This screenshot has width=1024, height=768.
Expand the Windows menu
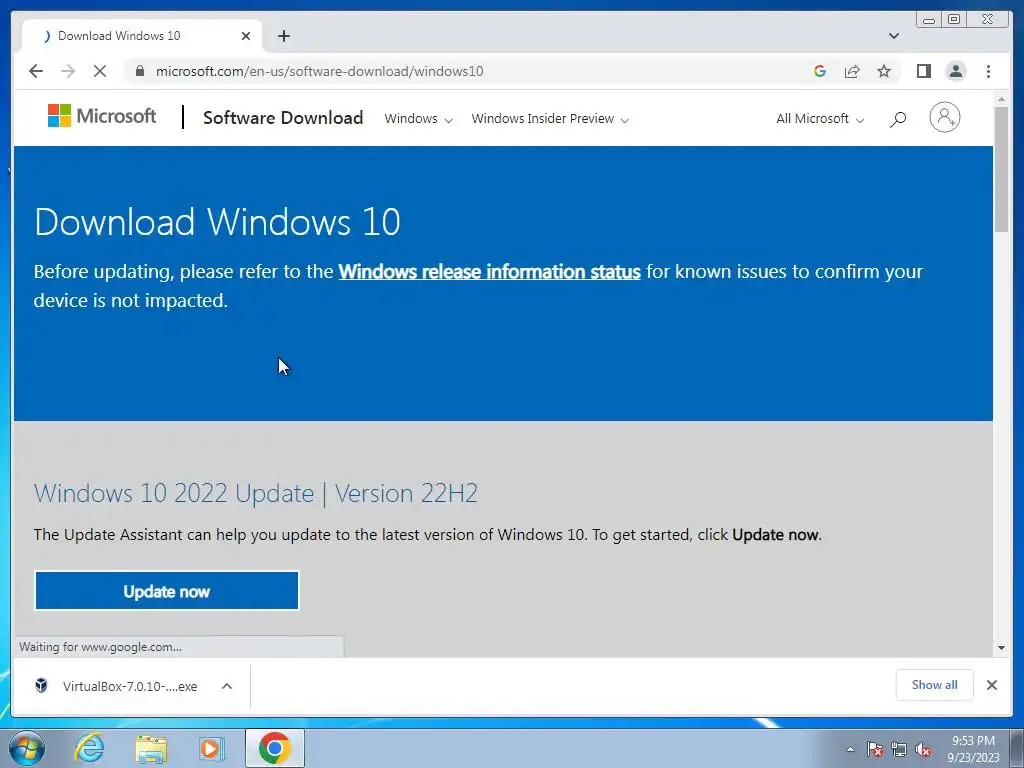[418, 119]
